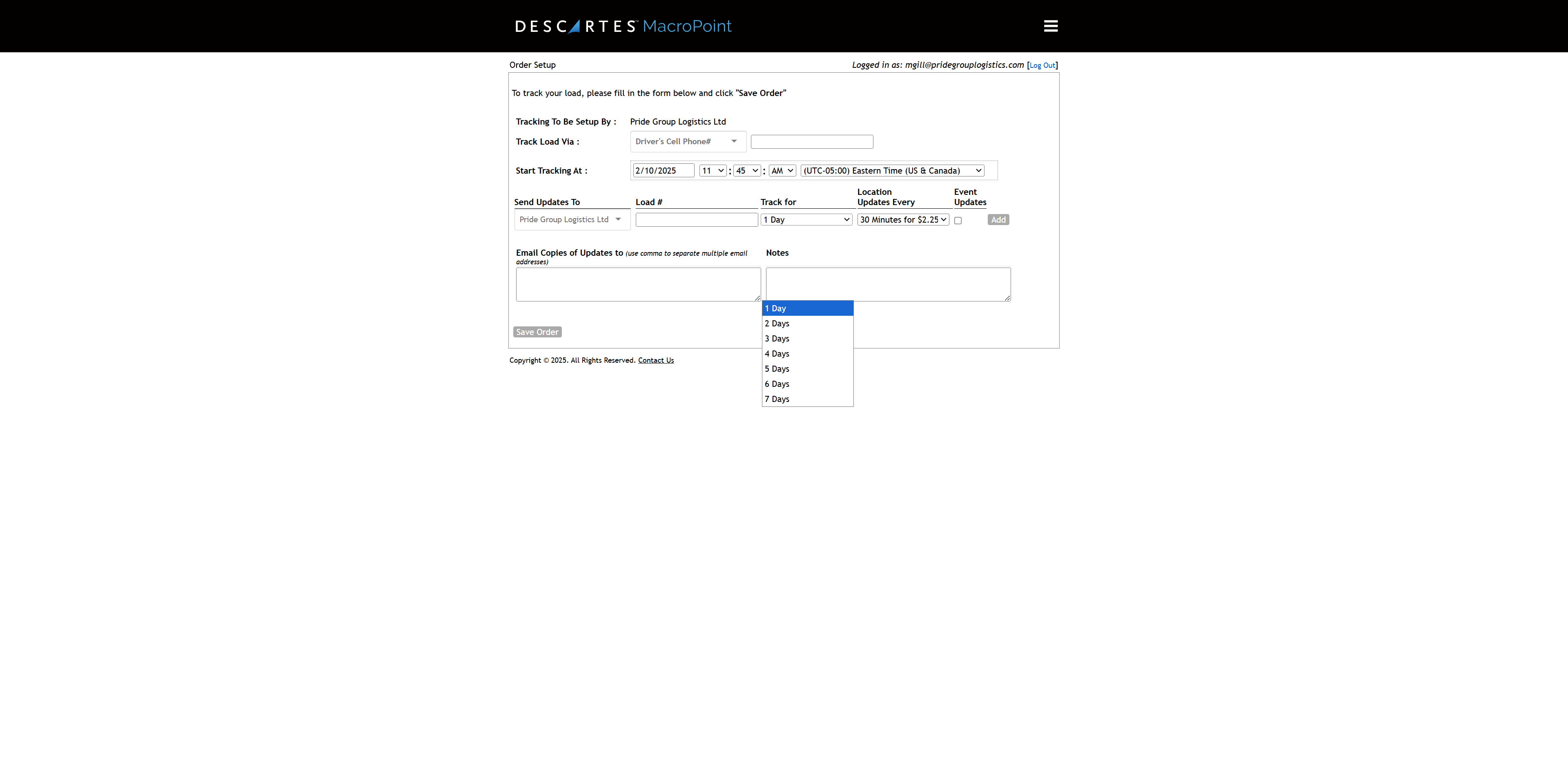Screen dimensions: 1568x779
Task: Click the Log Out link
Action: [x=1042, y=65]
